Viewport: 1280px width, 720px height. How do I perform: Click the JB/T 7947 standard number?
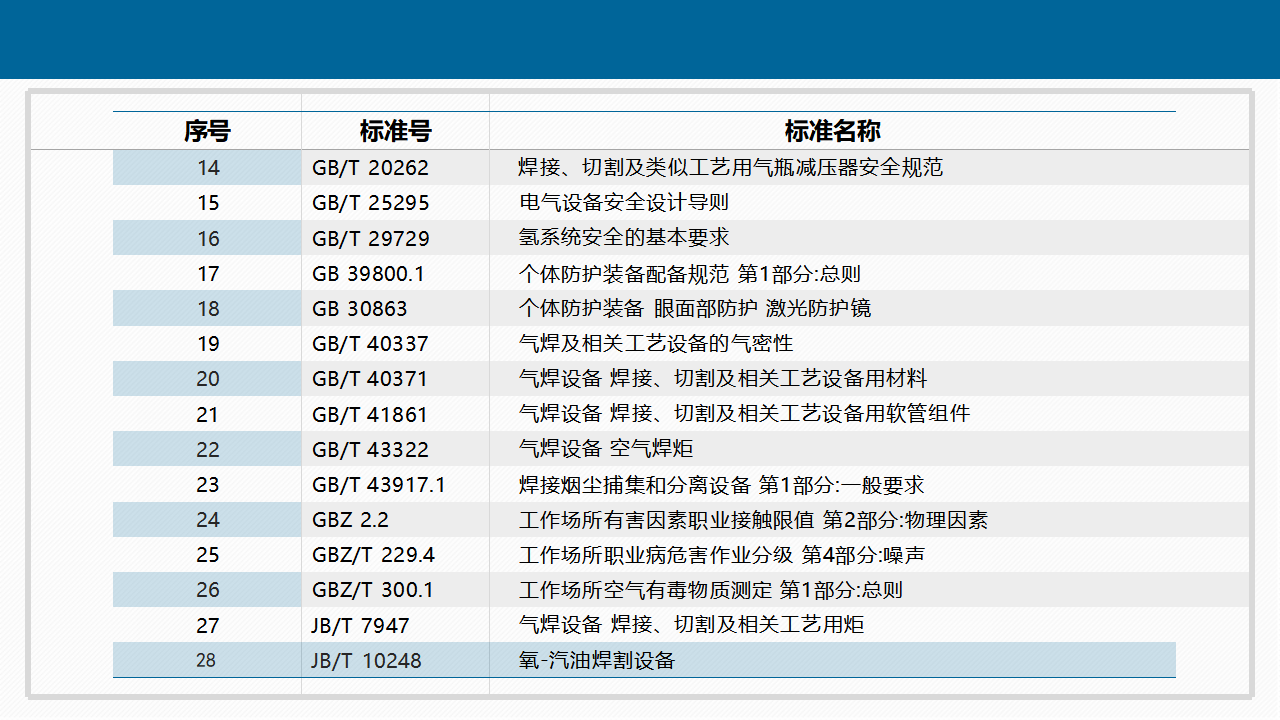coord(360,625)
